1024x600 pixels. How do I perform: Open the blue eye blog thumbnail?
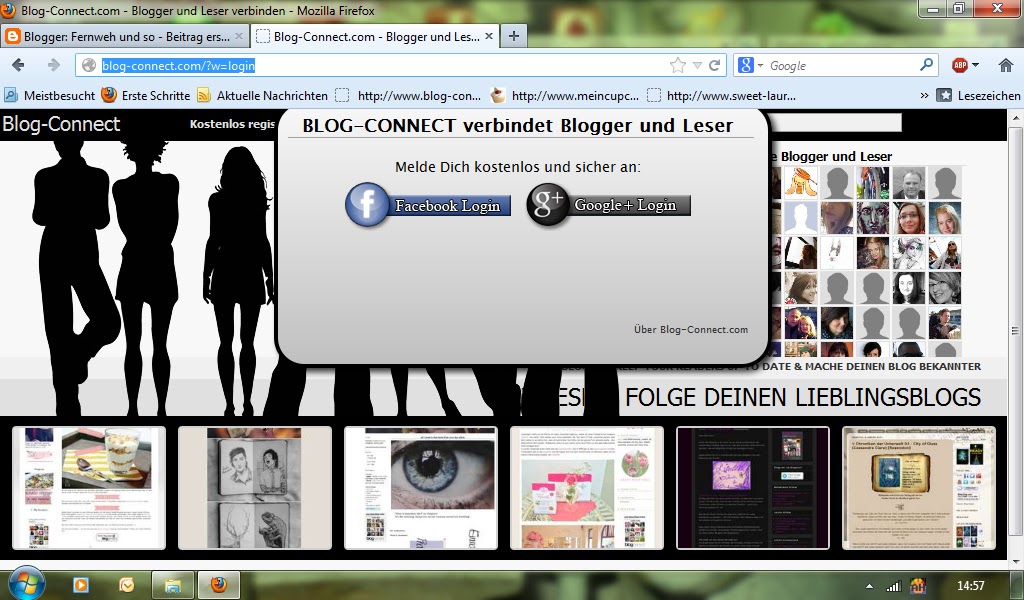(421, 488)
